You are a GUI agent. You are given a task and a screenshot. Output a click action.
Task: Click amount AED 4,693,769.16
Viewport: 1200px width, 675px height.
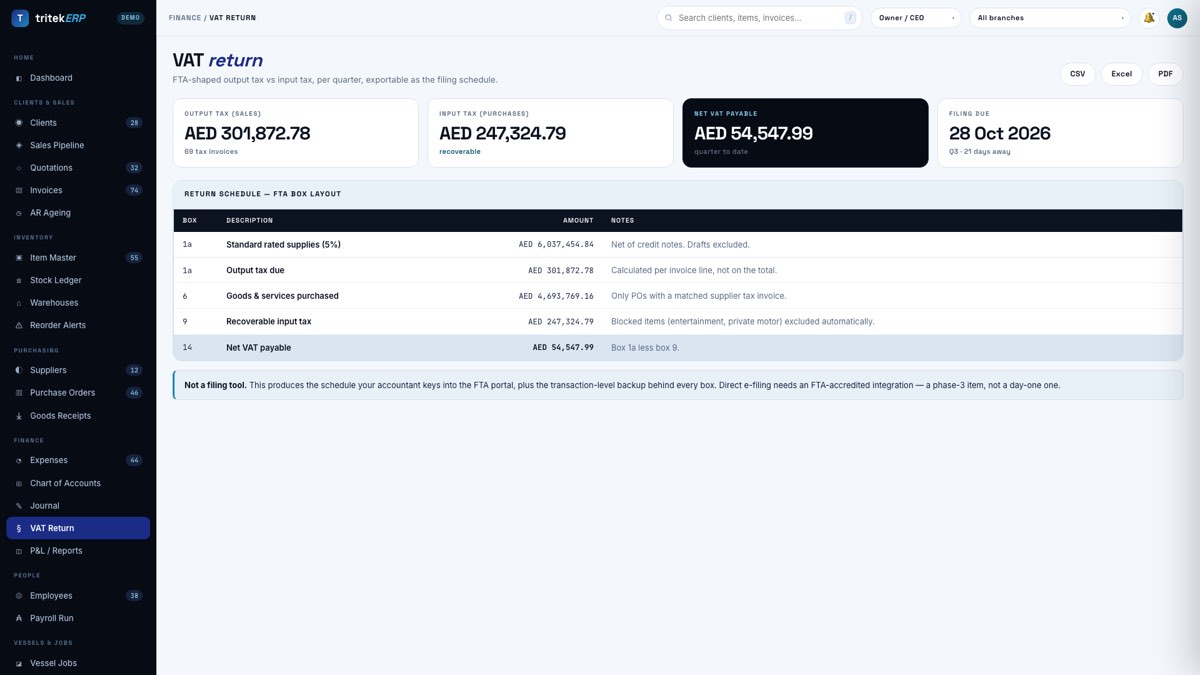point(556,296)
